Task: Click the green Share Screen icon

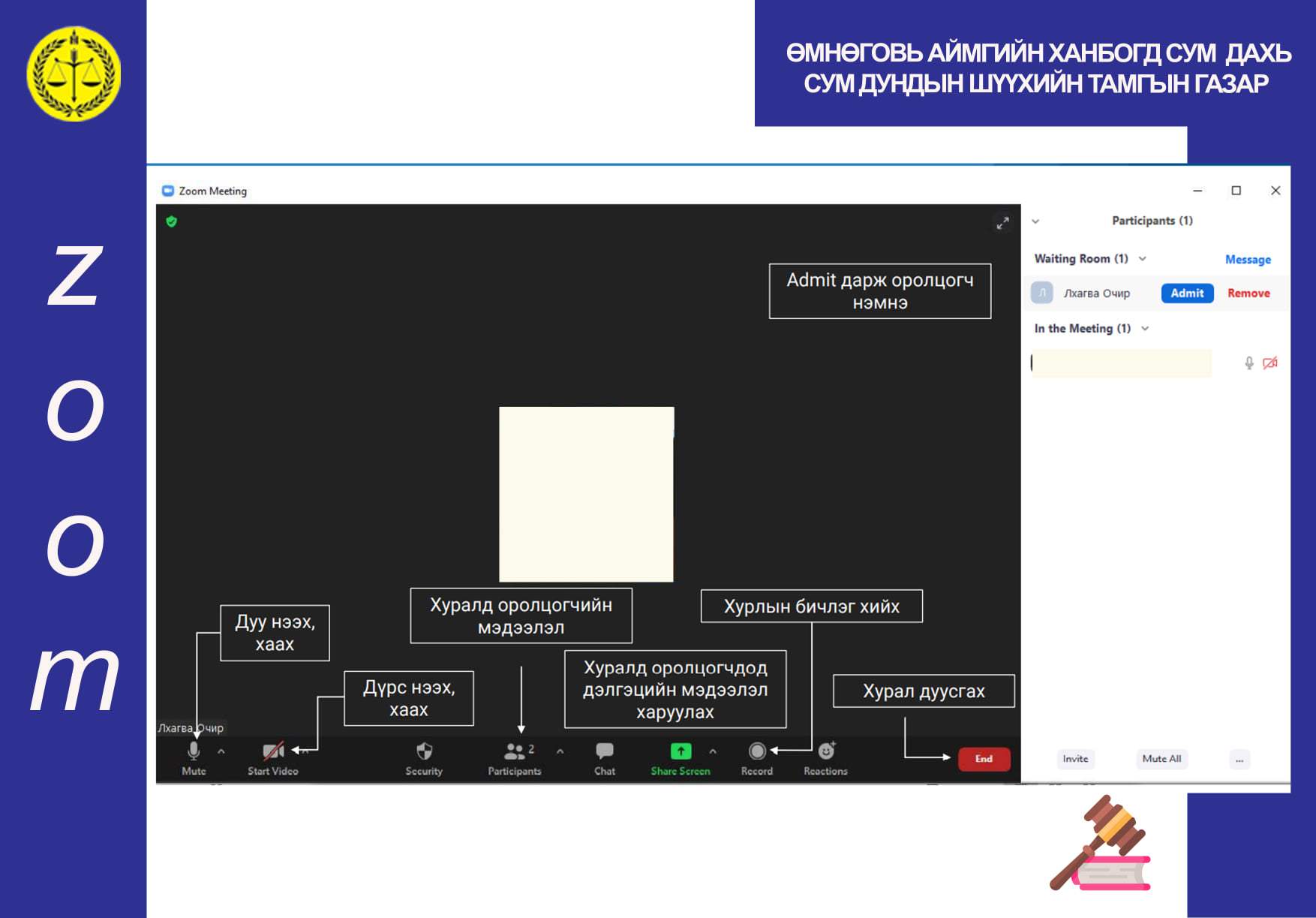Action: coord(681,751)
